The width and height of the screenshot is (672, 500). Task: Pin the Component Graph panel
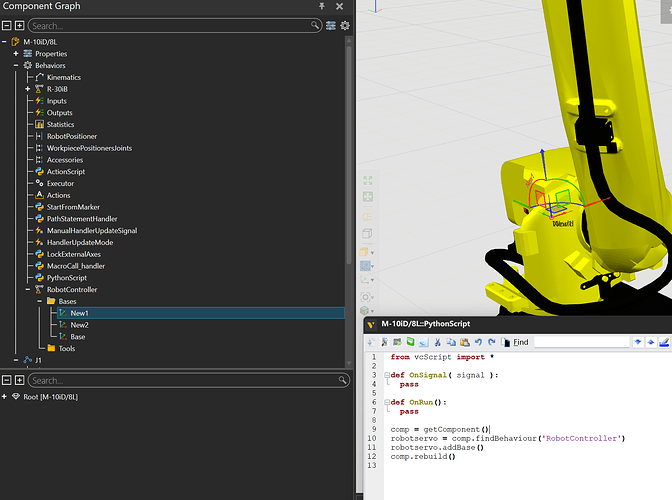pos(322,7)
